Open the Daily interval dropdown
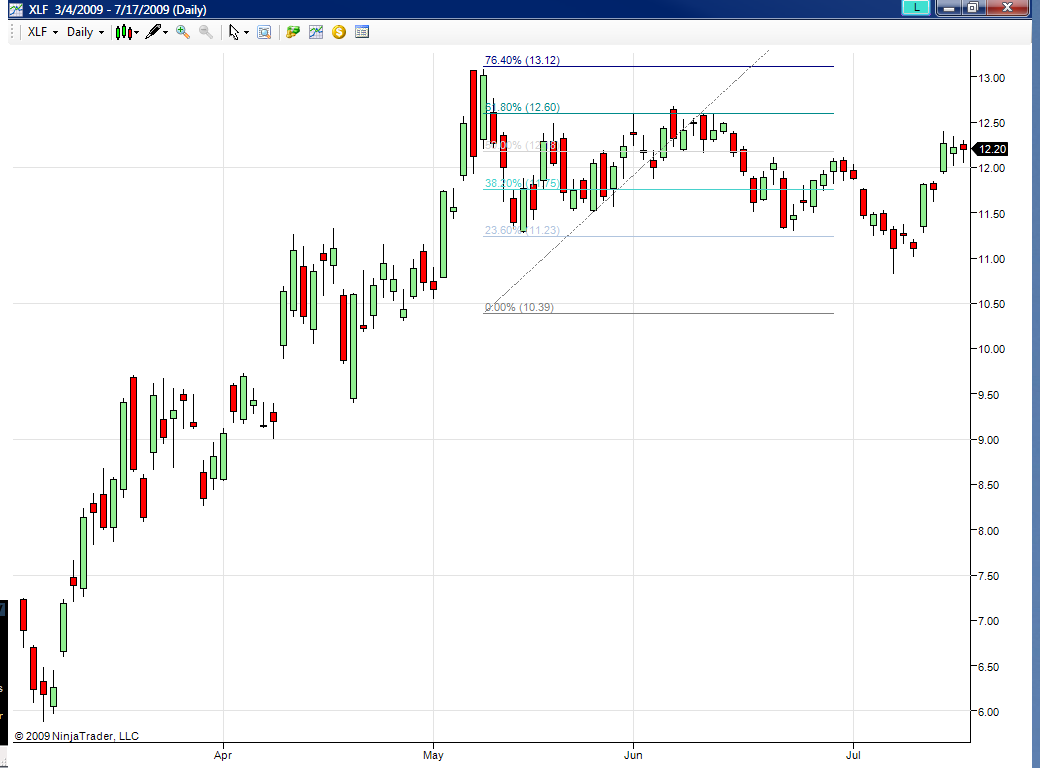 coord(86,32)
